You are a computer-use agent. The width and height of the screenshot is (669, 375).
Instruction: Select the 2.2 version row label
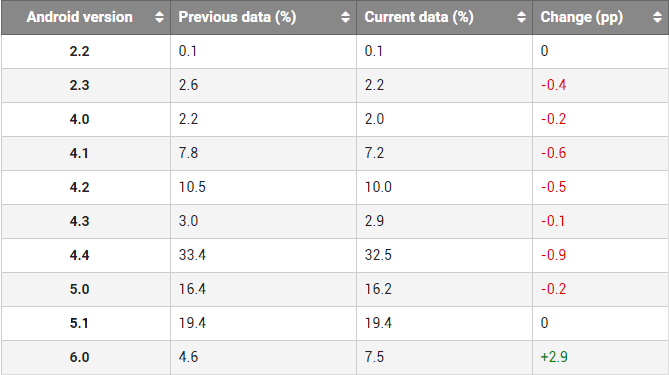point(79,51)
